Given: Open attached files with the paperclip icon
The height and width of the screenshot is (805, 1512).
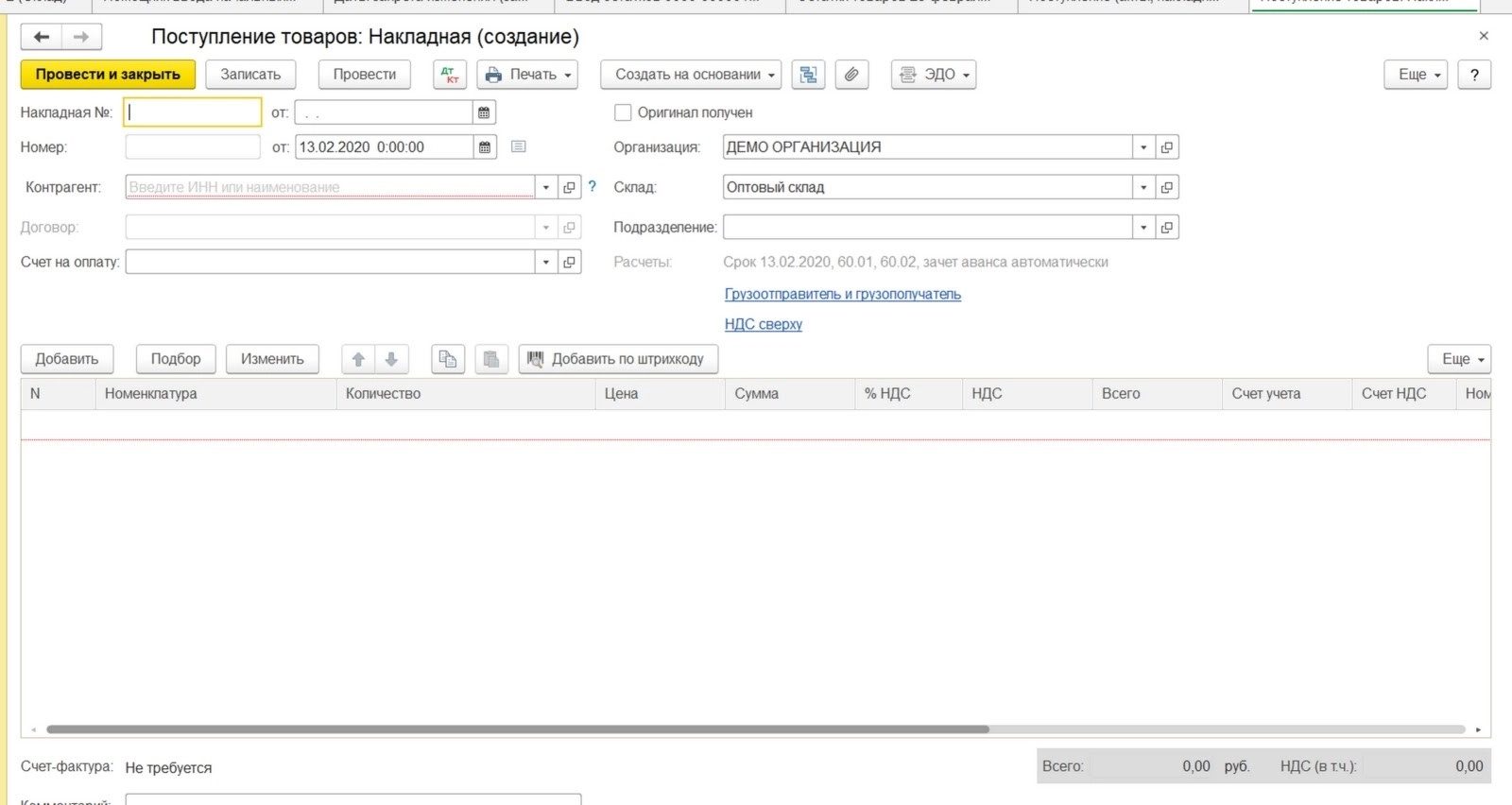Looking at the screenshot, I should [851, 75].
